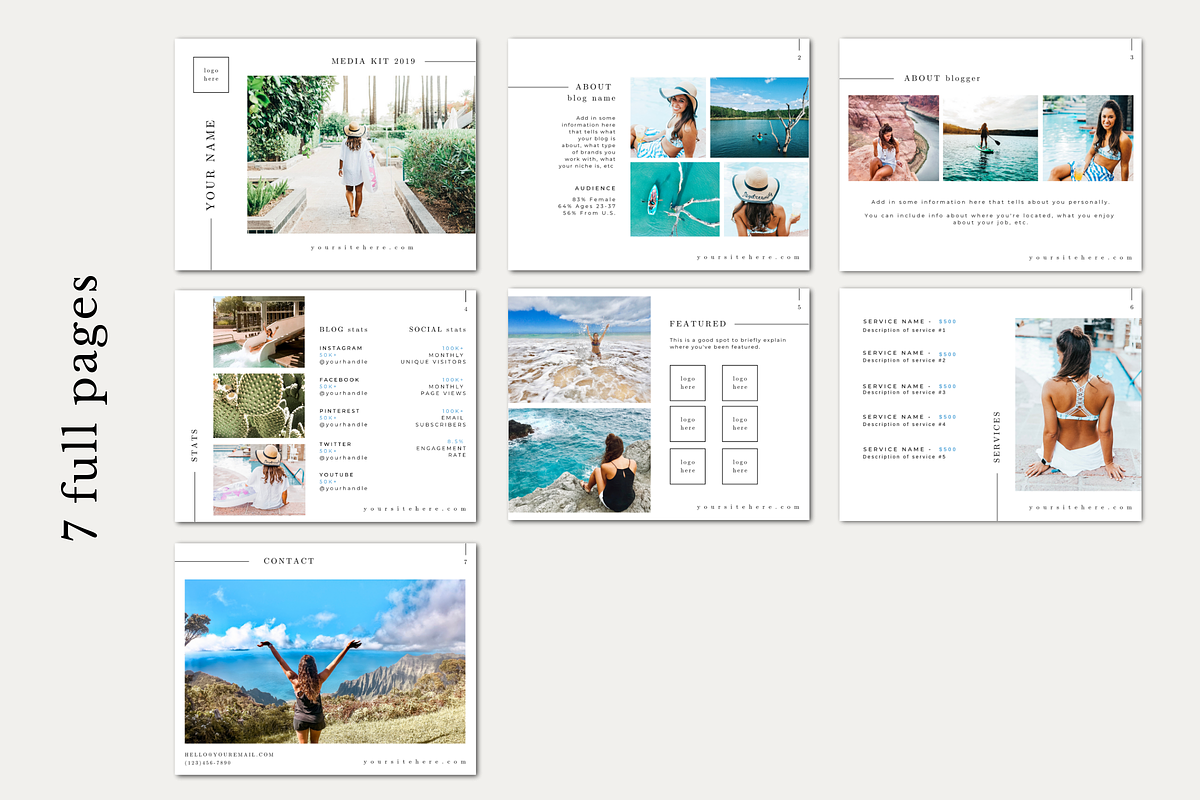Click the vertical "YOUR NAME" text

[x=210, y=165]
